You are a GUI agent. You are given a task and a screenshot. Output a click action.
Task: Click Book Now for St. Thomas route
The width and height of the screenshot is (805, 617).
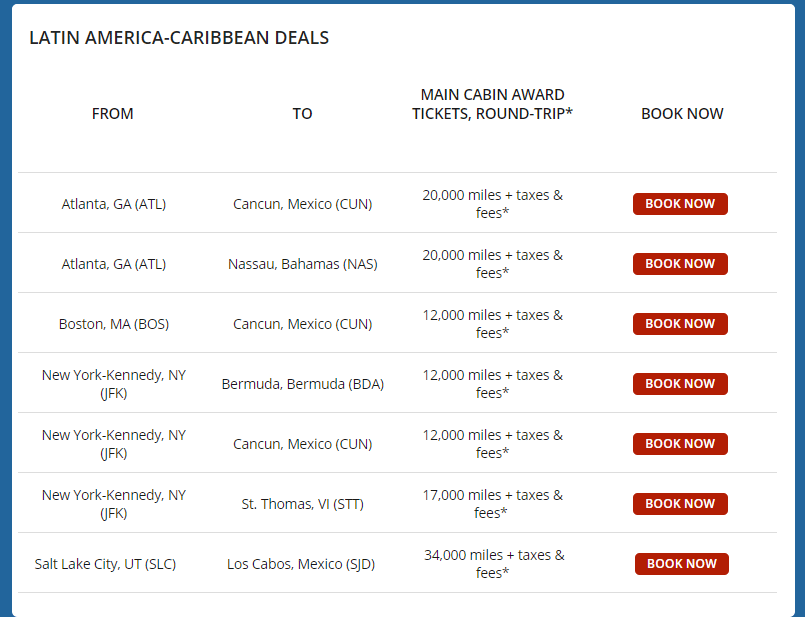(x=680, y=504)
